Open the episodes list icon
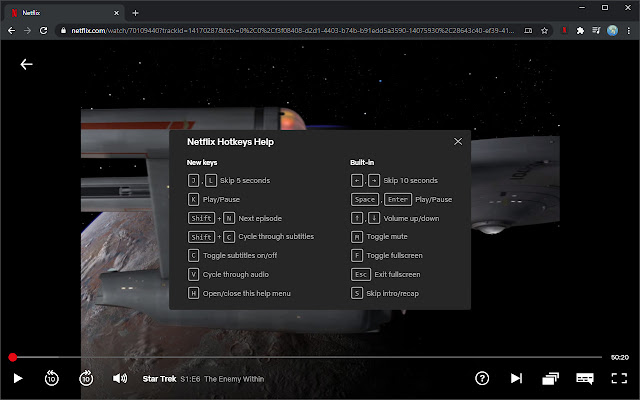Viewport: 640px width, 400px height. tap(550, 379)
